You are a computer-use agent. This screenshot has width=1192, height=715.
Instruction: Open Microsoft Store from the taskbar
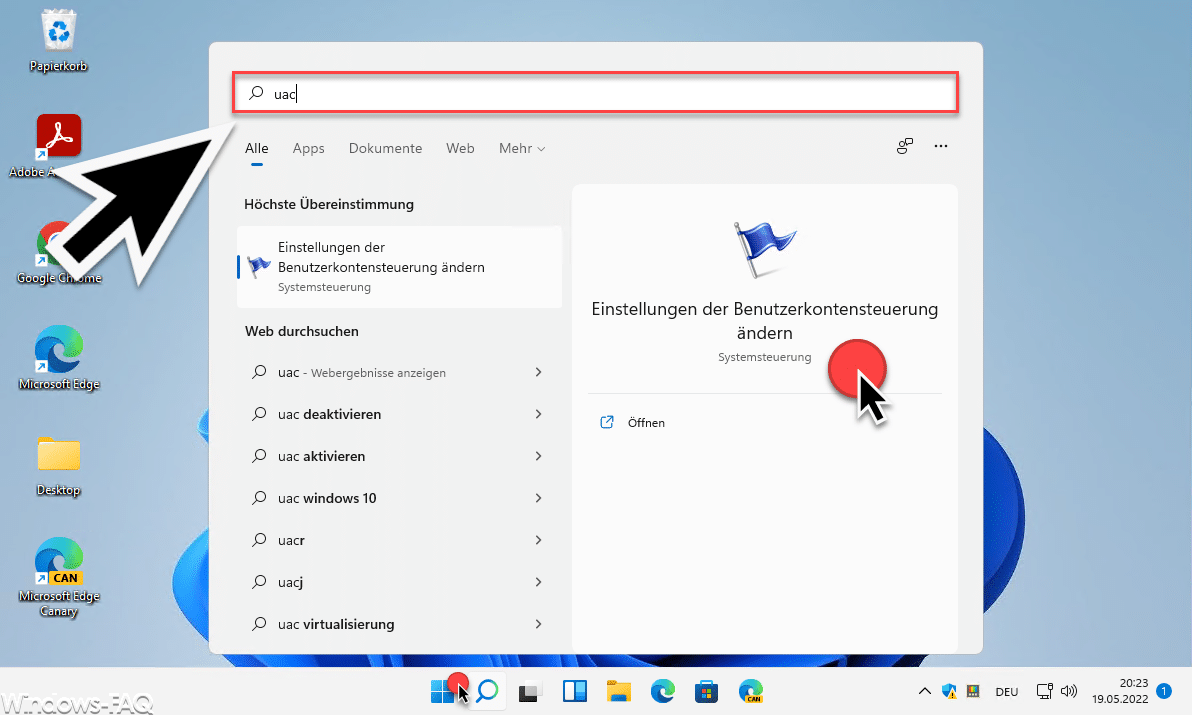706,691
